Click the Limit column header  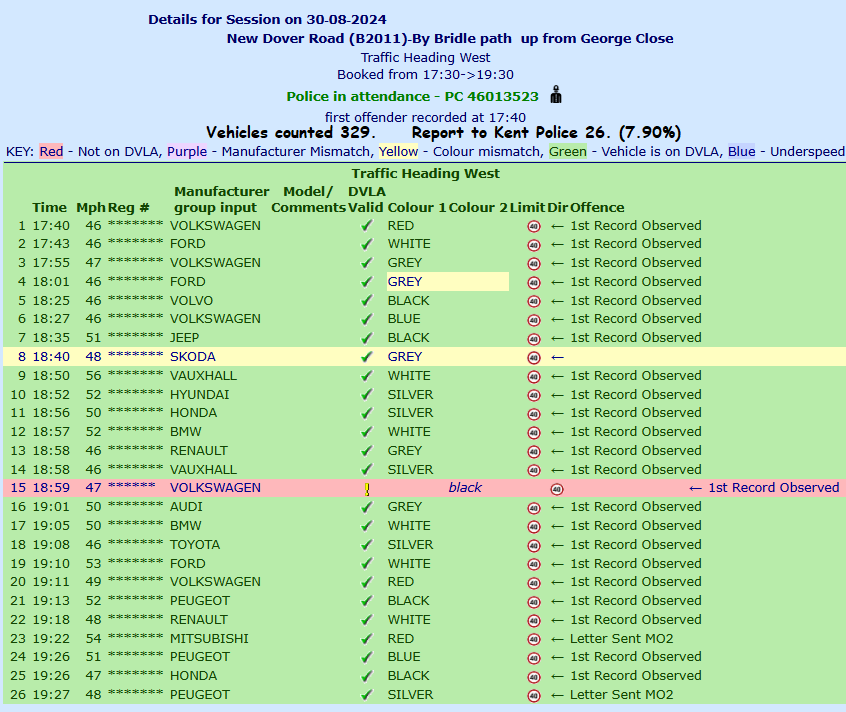click(x=528, y=208)
